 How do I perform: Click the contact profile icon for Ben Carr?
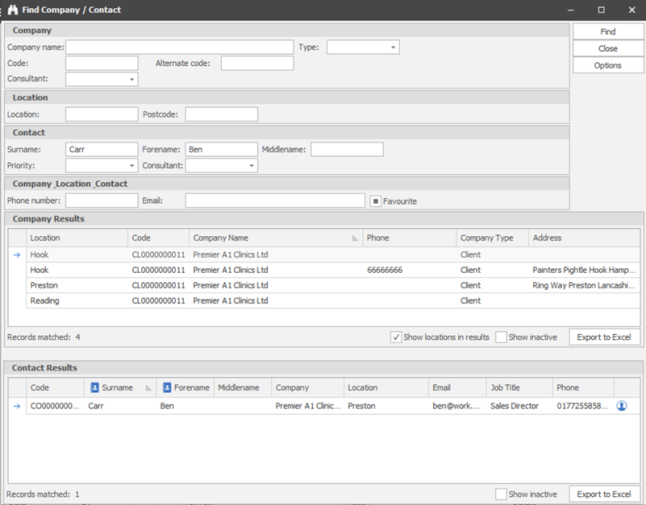pos(621,406)
